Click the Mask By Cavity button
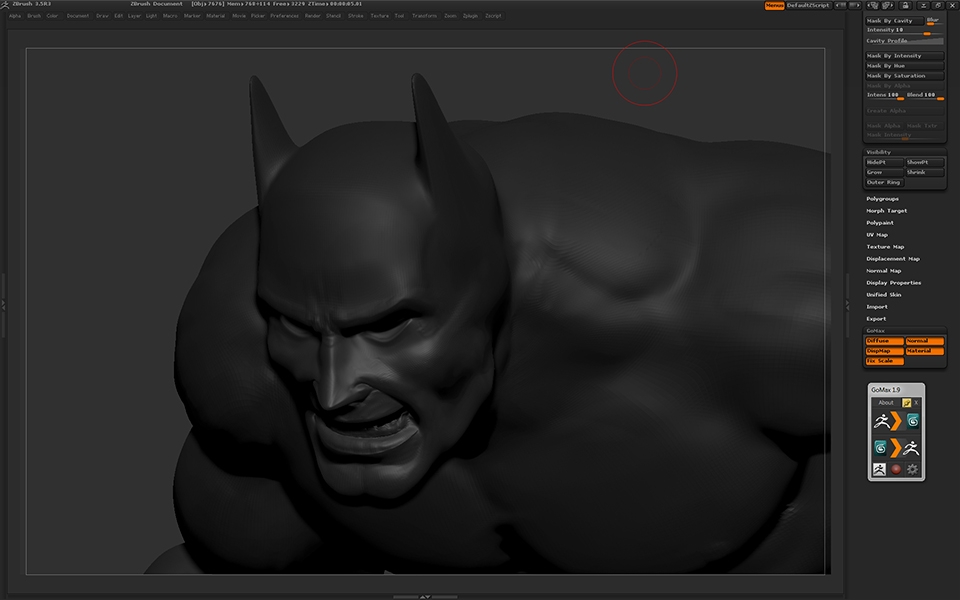The image size is (960, 600). click(893, 20)
